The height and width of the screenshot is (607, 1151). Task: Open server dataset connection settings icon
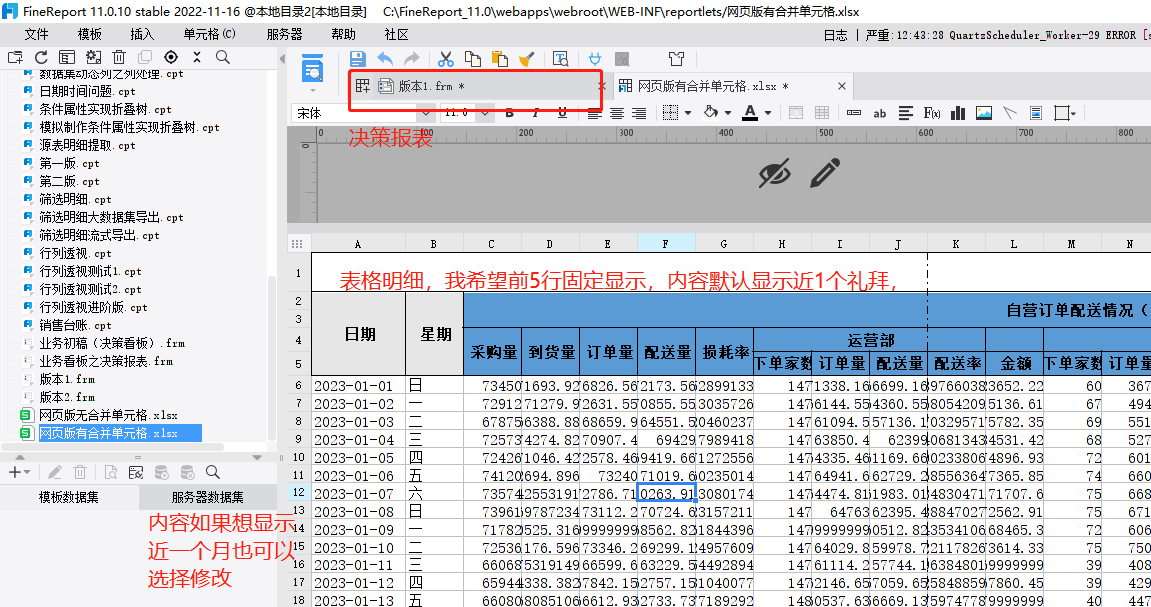136,473
